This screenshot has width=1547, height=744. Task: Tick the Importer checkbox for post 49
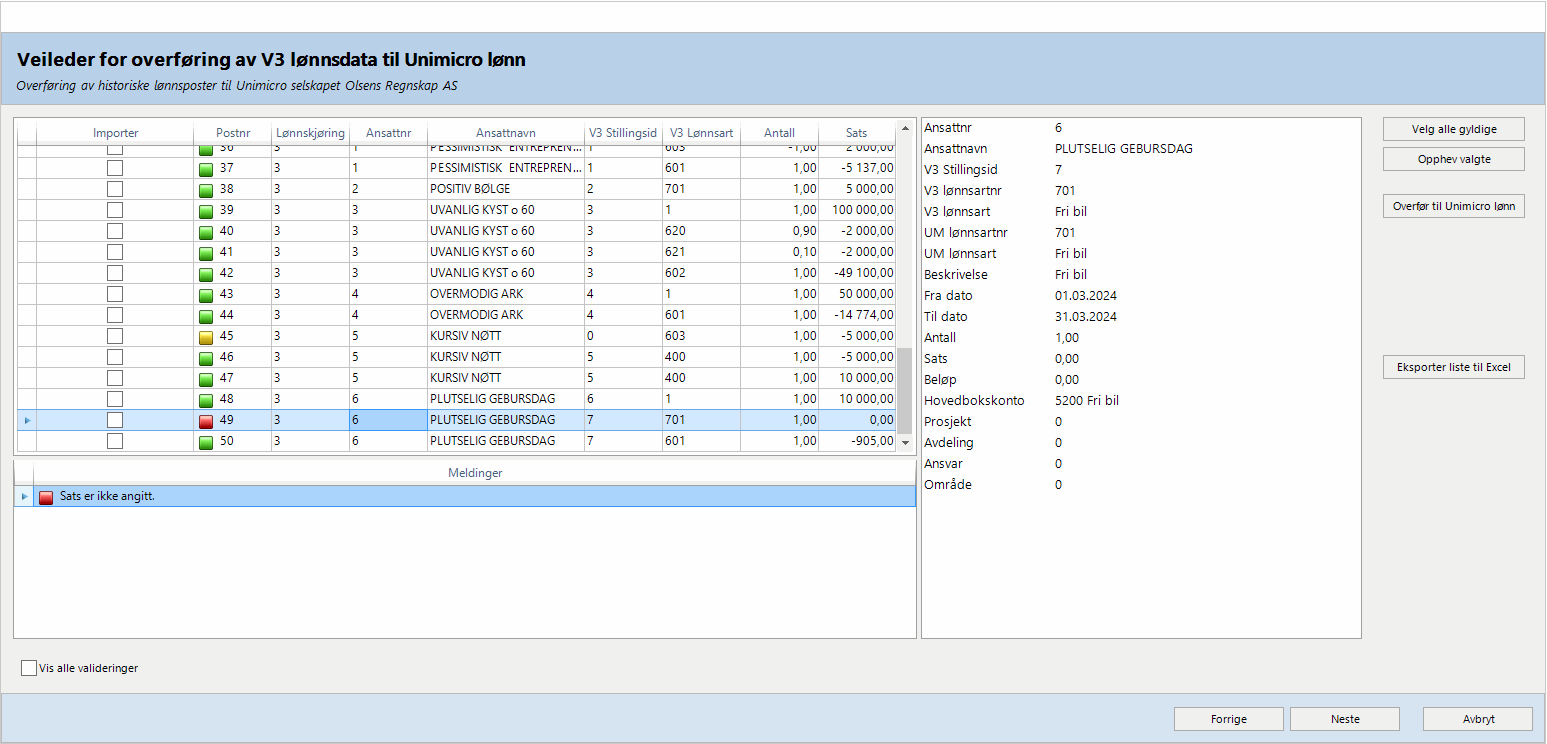[115, 420]
